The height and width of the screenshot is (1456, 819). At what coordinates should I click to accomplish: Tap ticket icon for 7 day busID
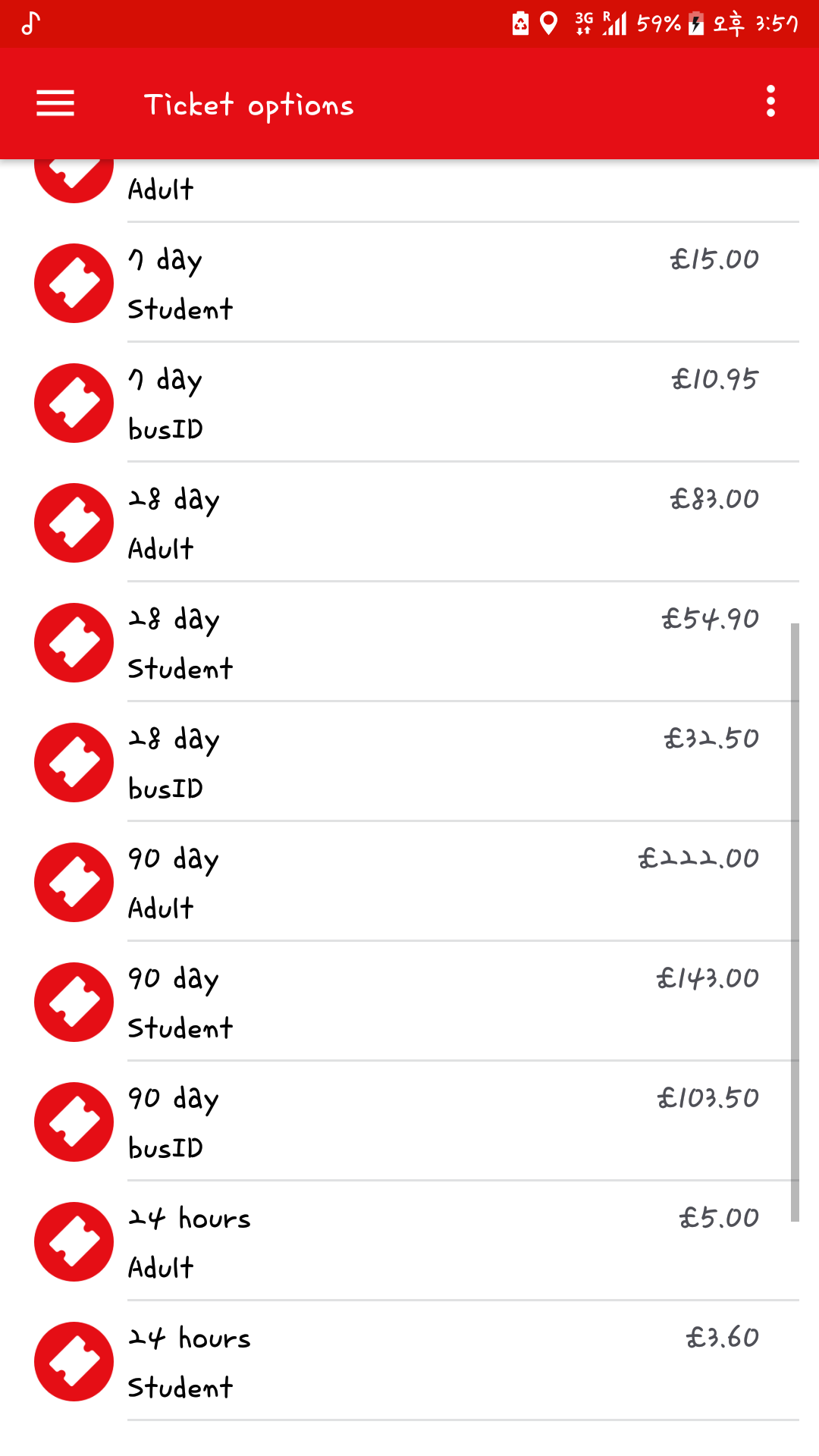pyautogui.click(x=74, y=403)
